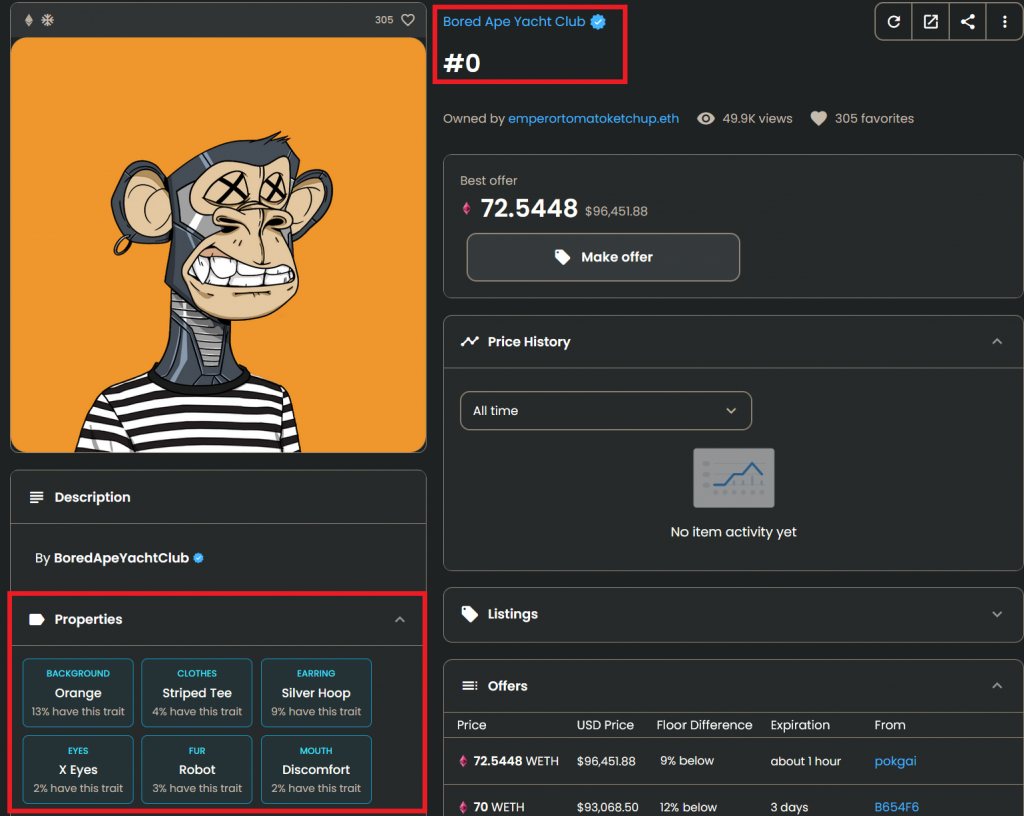The height and width of the screenshot is (816, 1024).
Task: Click the Description lines icon
Action: (37, 497)
